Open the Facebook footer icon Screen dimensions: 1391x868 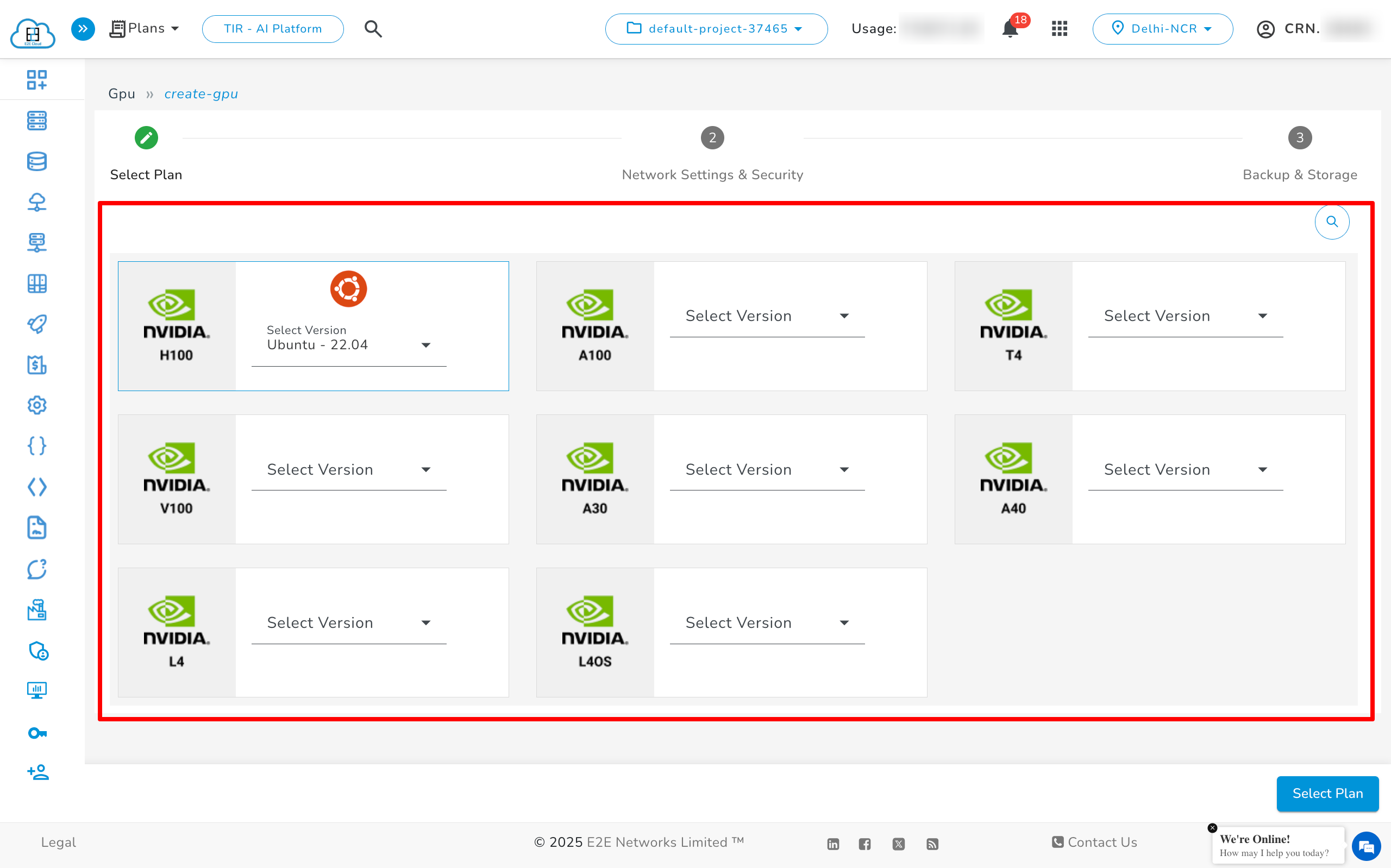pyautogui.click(x=864, y=844)
